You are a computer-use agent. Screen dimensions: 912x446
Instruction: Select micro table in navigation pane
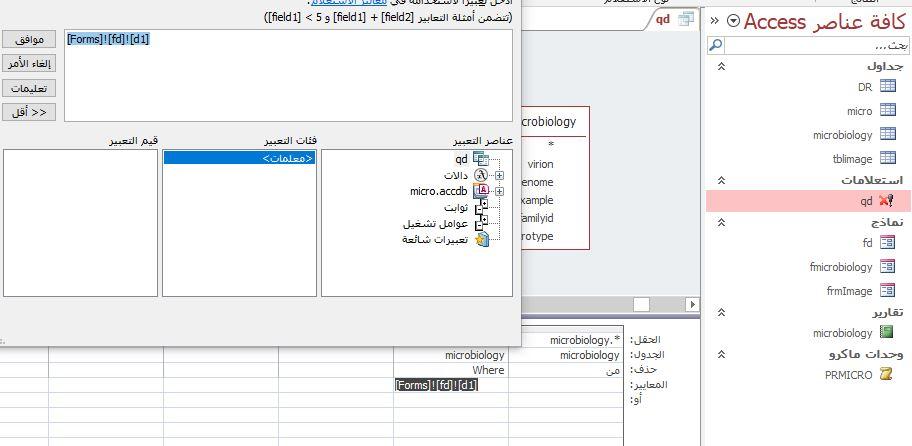(x=860, y=111)
